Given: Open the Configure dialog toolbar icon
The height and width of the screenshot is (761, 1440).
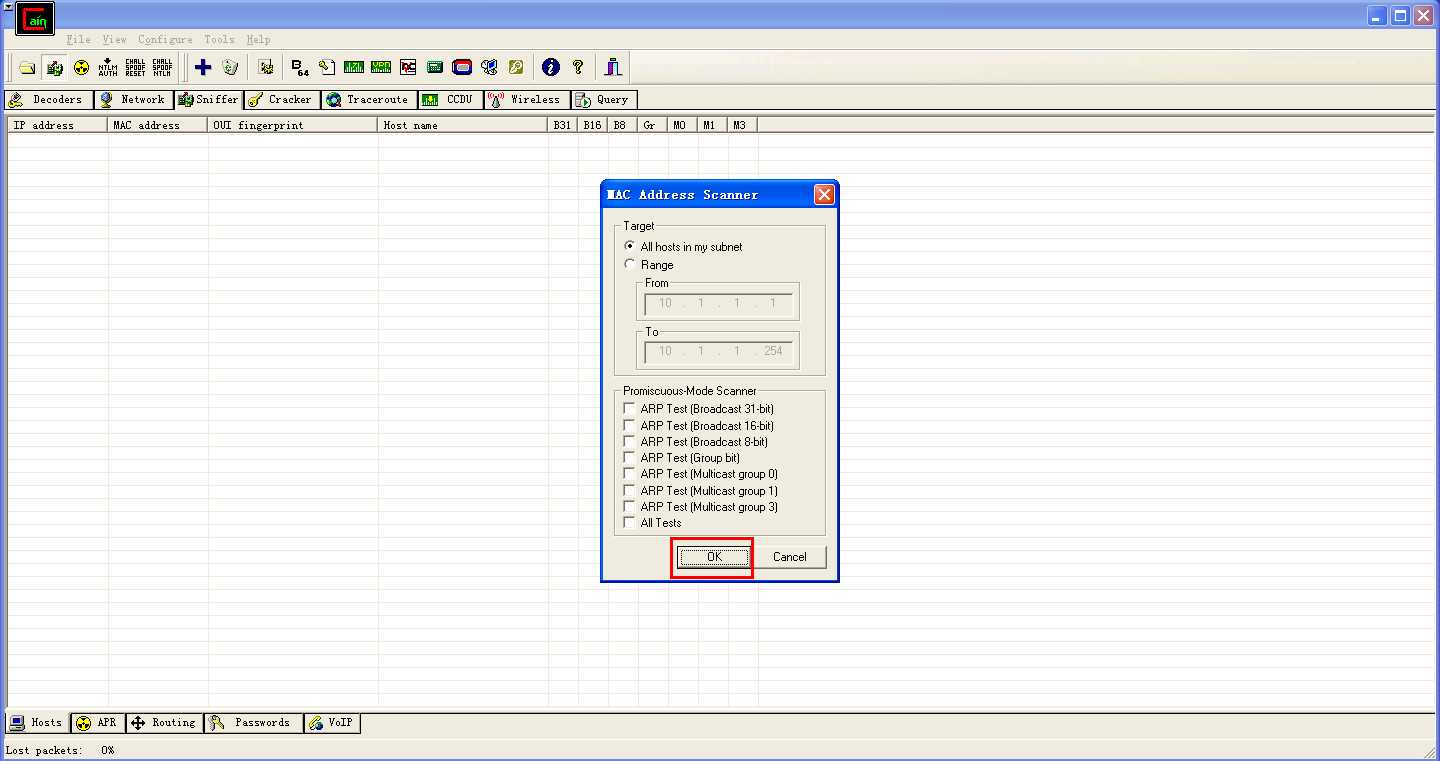Looking at the screenshot, I should pyautogui.click(x=266, y=67).
